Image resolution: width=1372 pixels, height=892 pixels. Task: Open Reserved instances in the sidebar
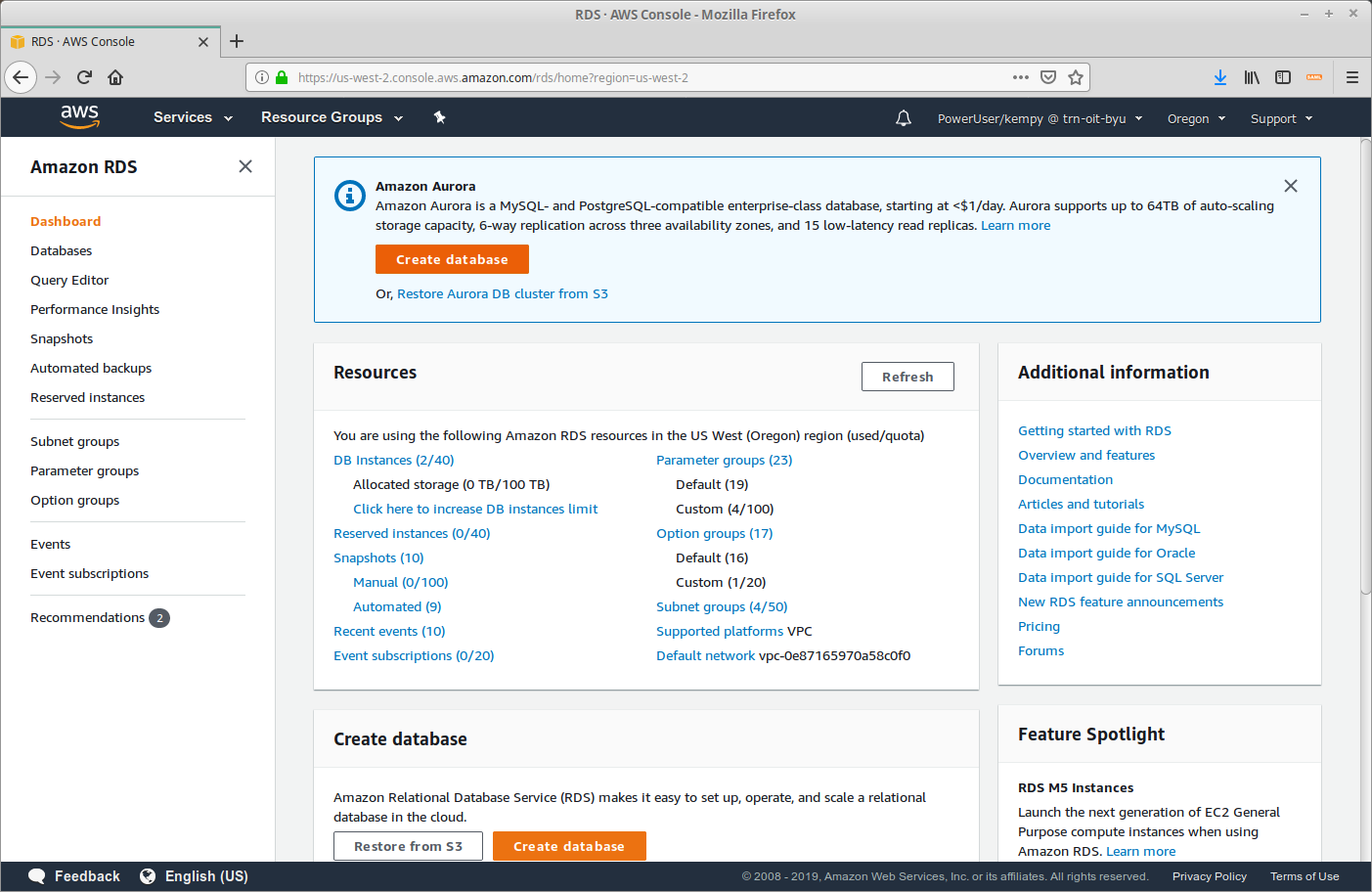87,398
